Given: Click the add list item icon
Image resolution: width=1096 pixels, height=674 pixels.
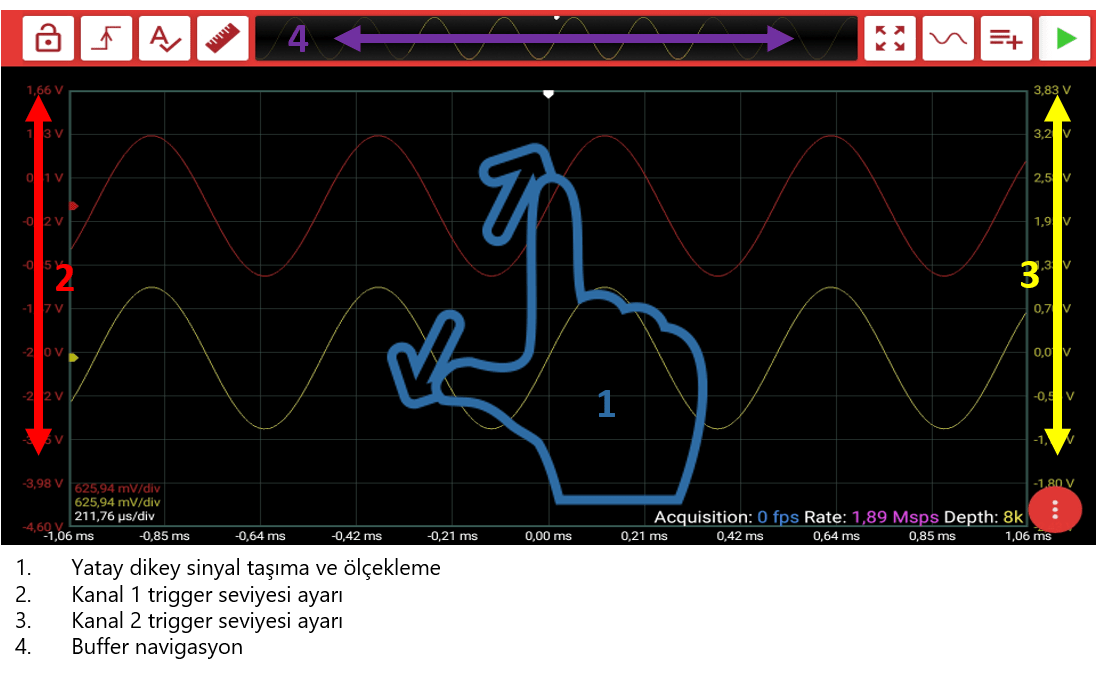Looking at the screenshot, I should pyautogui.click(x=1006, y=38).
